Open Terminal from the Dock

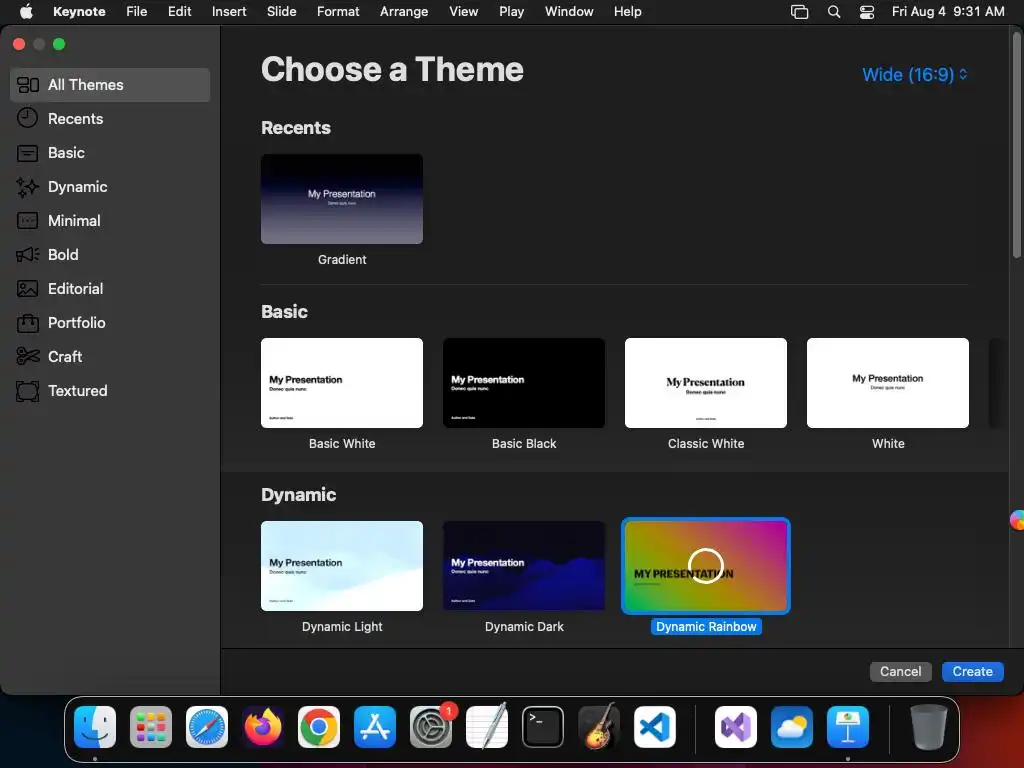[x=543, y=727]
